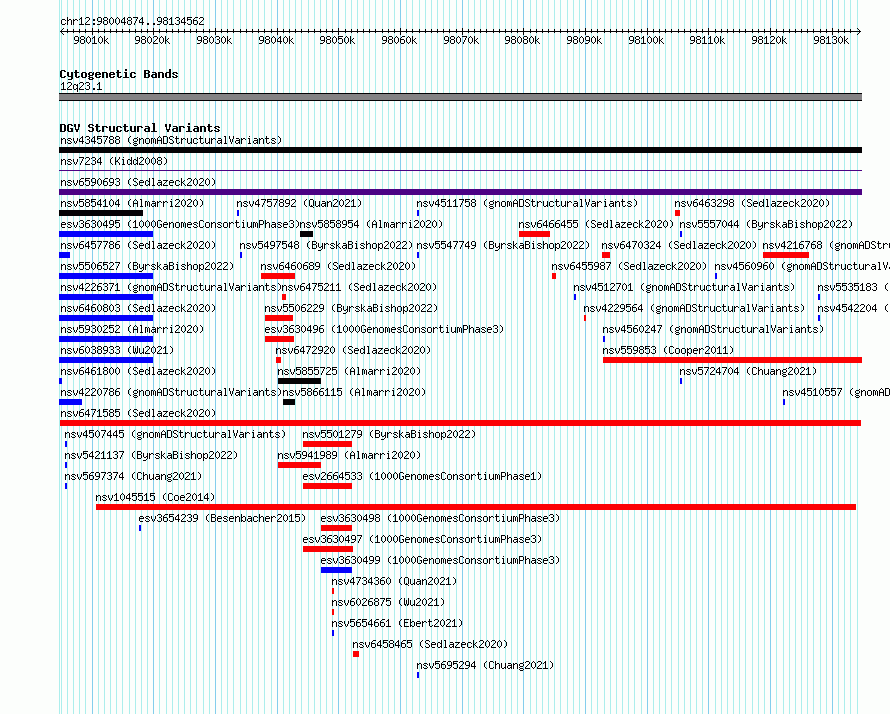
Task: Open variant nsv6461800 (Sedlazeck2020)
Action: [x=138, y=371]
